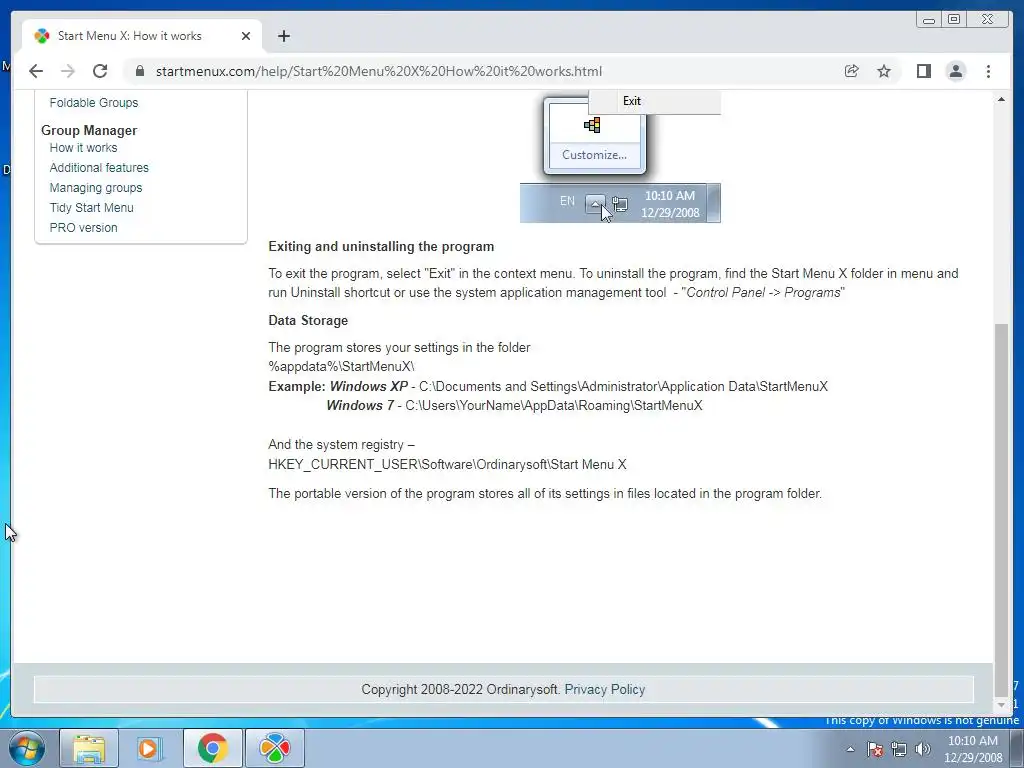Close the Start Menu X tab
1024x768 pixels.
coord(246,36)
